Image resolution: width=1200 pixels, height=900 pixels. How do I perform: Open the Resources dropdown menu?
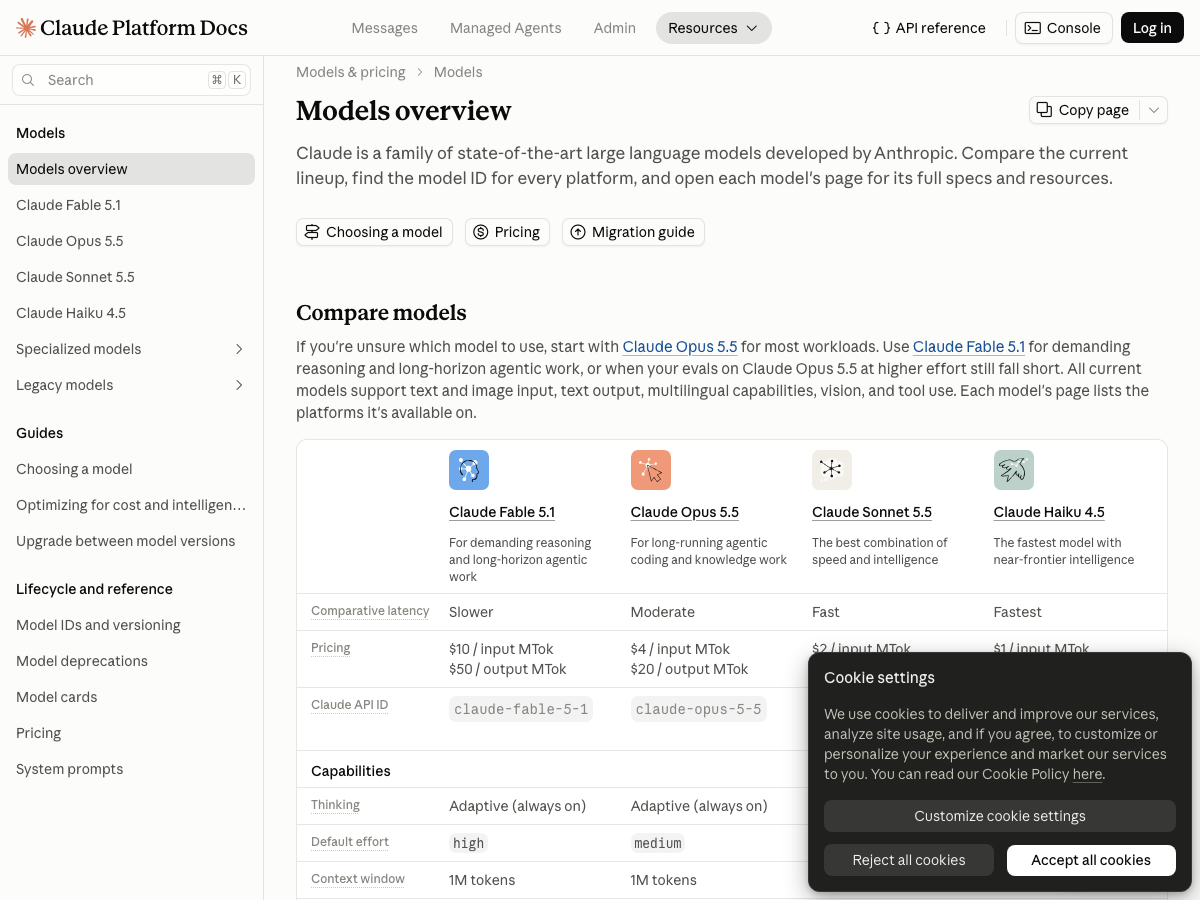[x=714, y=28]
